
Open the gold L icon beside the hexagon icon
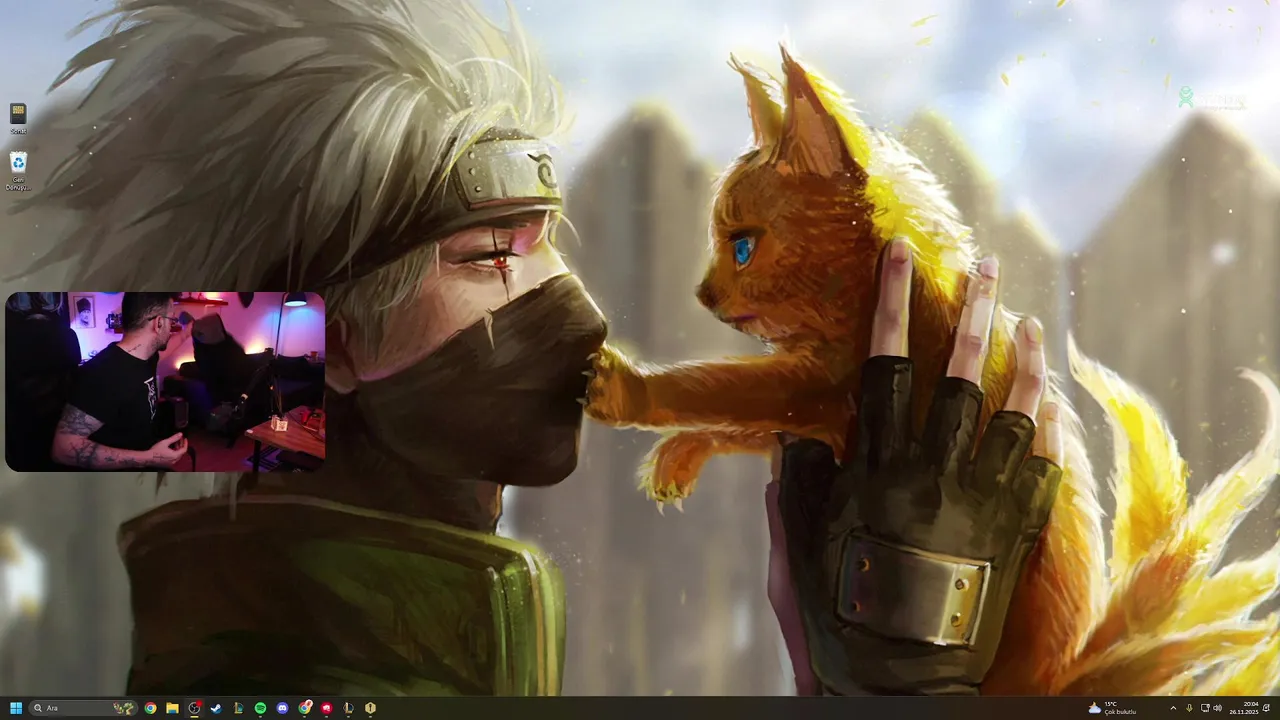[x=348, y=708]
